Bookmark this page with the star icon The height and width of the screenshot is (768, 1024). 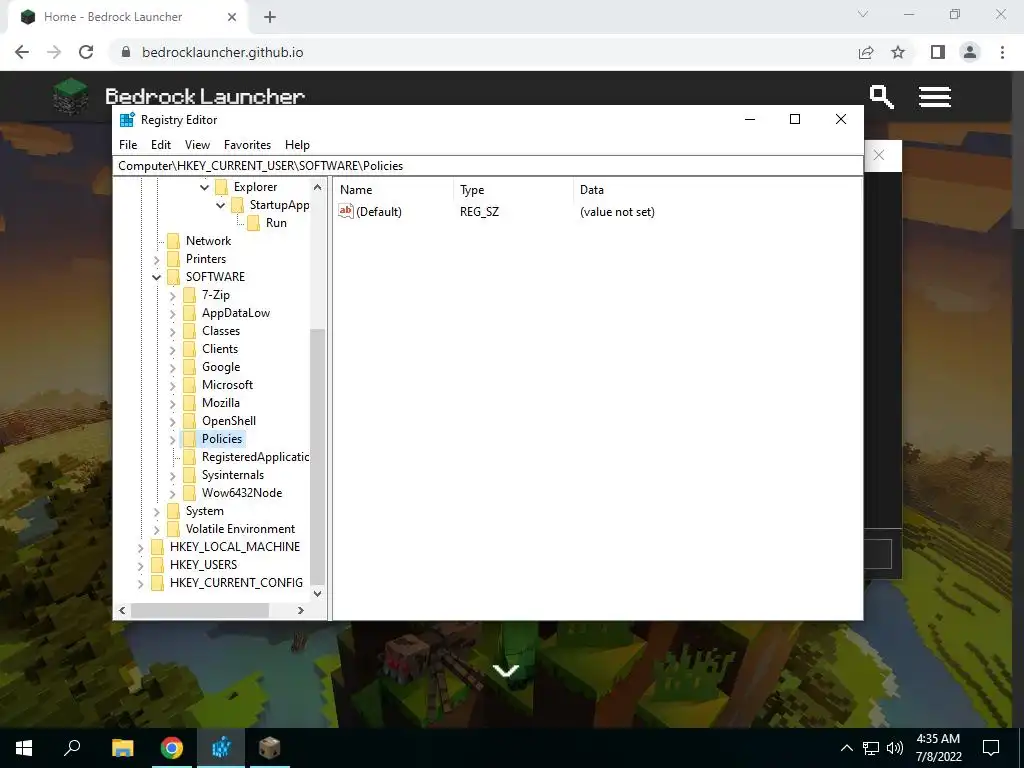[x=898, y=52]
